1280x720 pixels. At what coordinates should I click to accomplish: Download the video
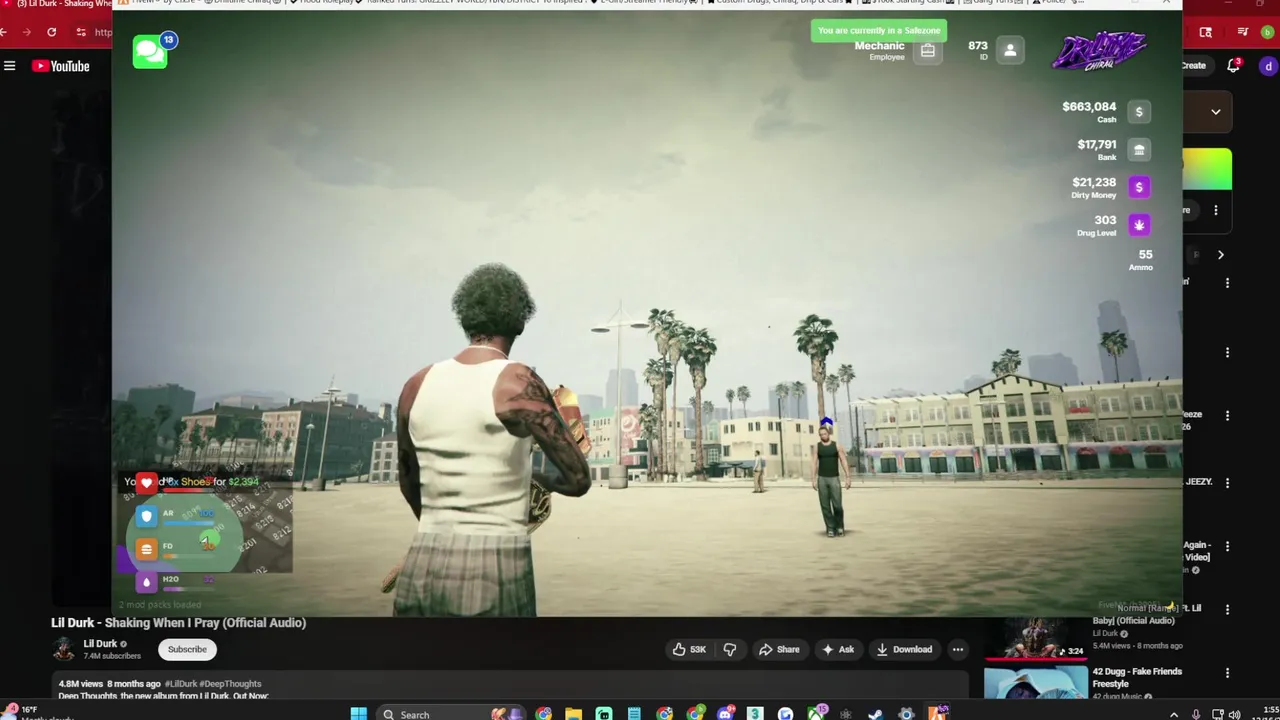[x=903, y=650]
